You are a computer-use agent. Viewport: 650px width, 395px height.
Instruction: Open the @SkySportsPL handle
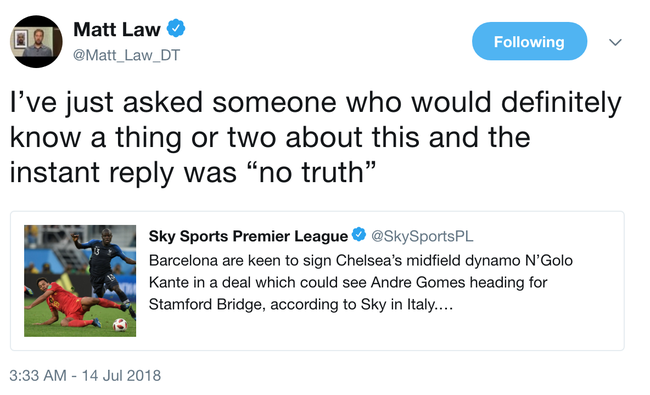422,236
